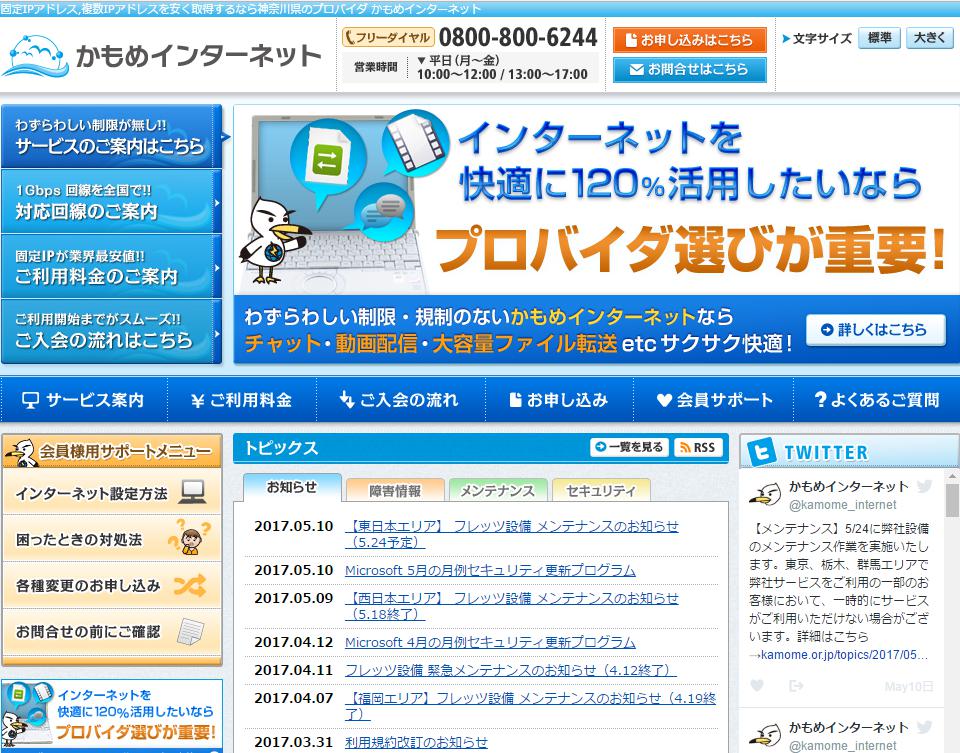This screenshot has height=753, width=960.
Task: Like the first tweet with heart icon
Action: (x=757, y=686)
